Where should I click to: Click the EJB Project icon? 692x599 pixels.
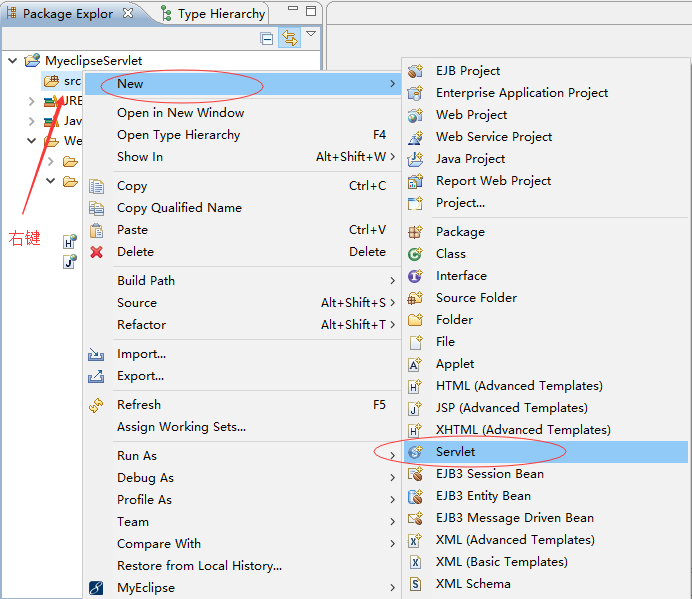tap(416, 71)
